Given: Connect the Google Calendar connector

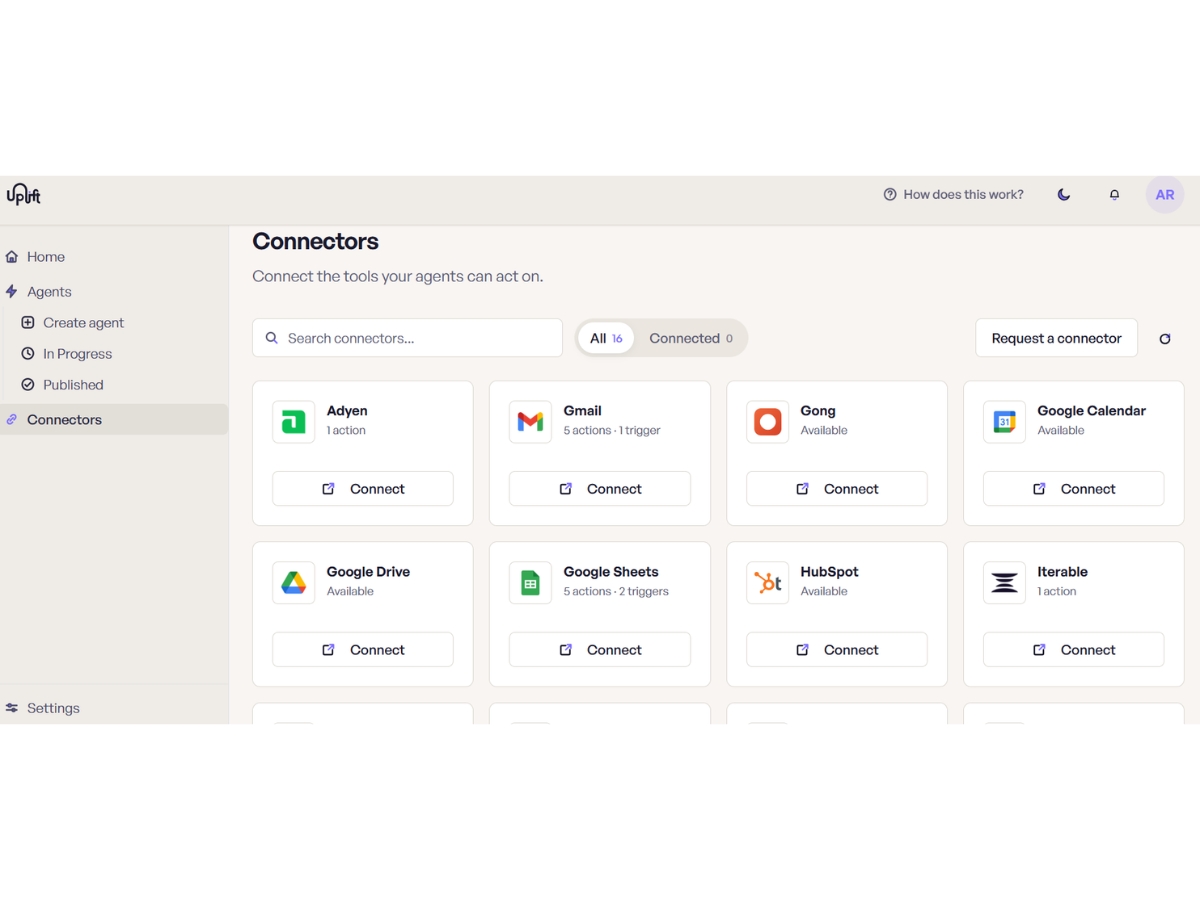Looking at the screenshot, I should tap(1073, 489).
